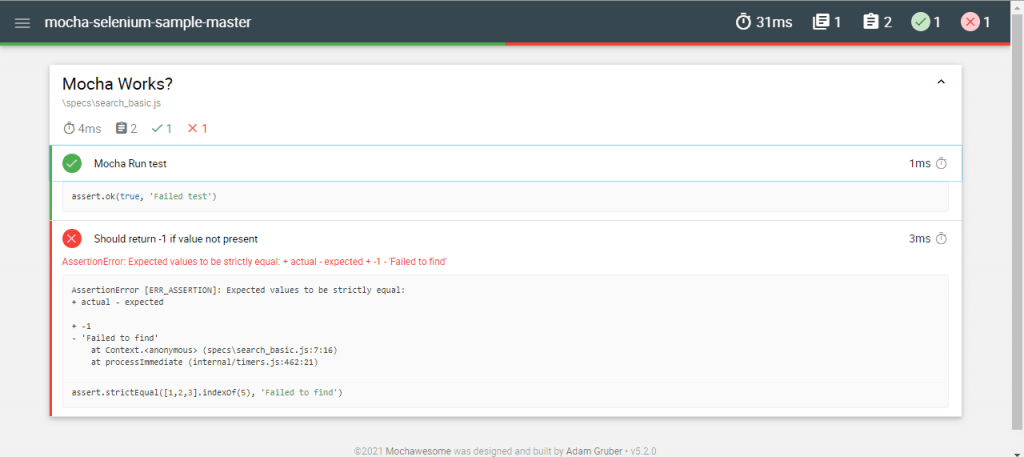The width and height of the screenshot is (1024, 457).
Task: Click the assert.ok(true, 'Failed test') code line
Action: [x=144, y=197]
